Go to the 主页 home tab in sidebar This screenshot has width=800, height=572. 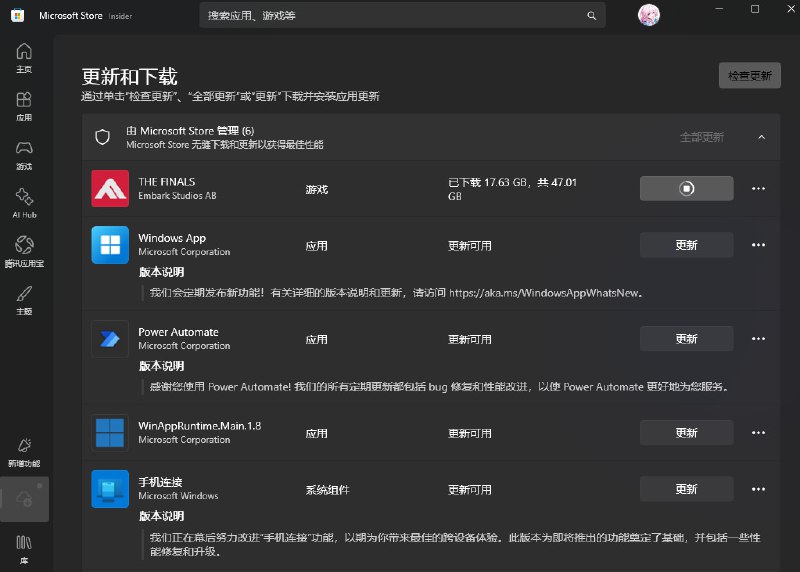tap(24, 58)
